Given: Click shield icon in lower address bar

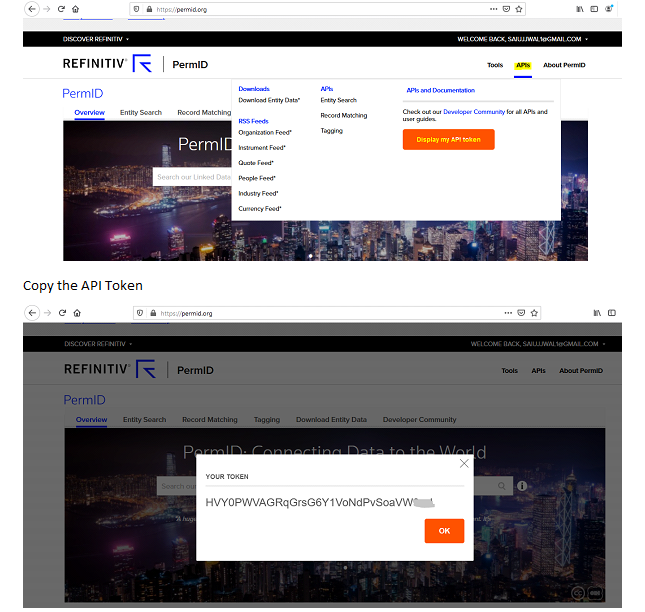Looking at the screenshot, I should click(140, 313).
